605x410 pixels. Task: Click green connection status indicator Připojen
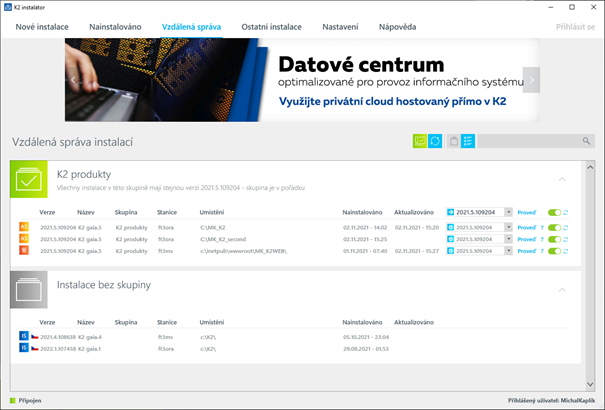12,401
